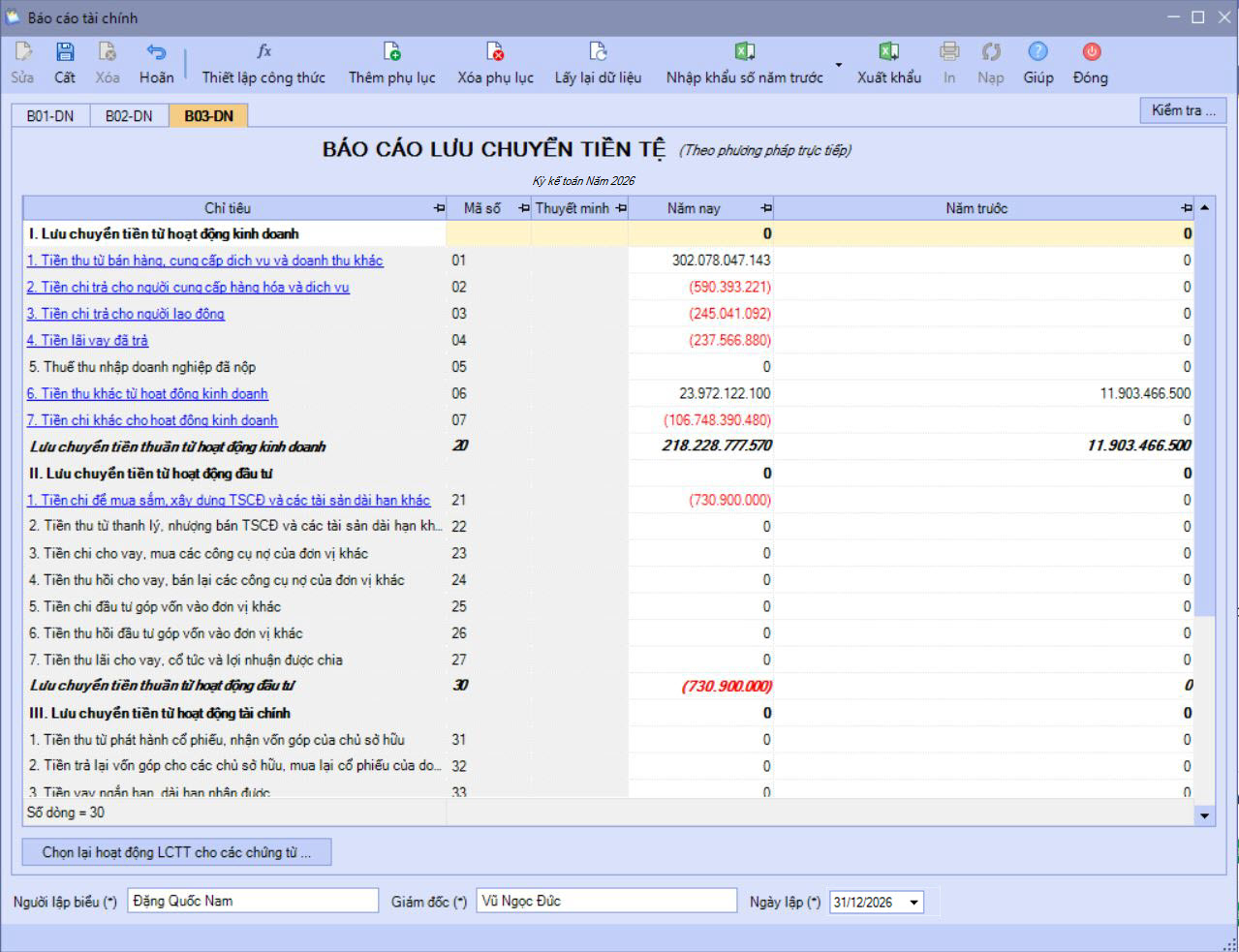Toggle pin on Chỉ tiêu column header

coord(439,208)
